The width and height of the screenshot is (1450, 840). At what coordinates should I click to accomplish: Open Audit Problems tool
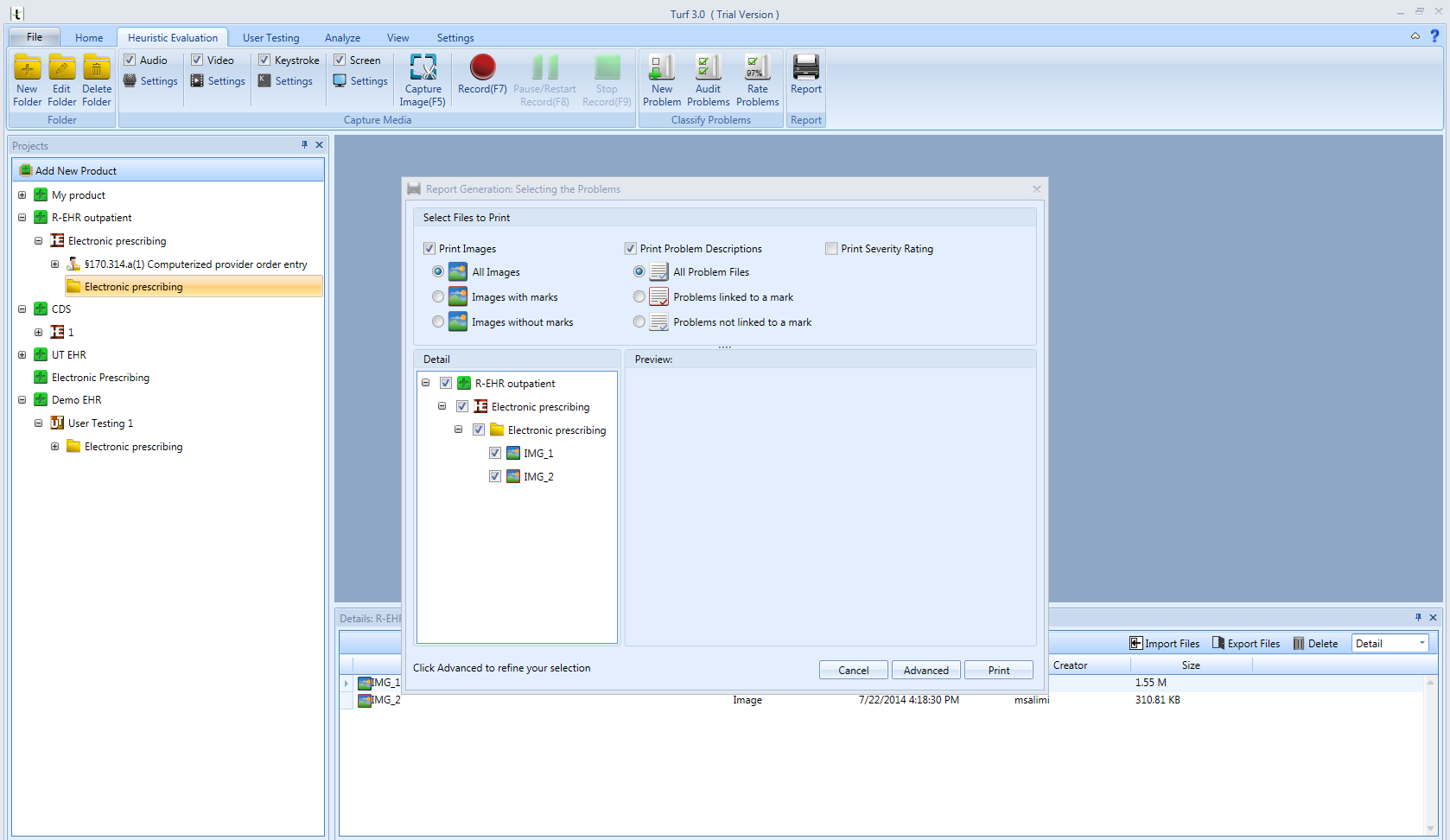(x=708, y=67)
